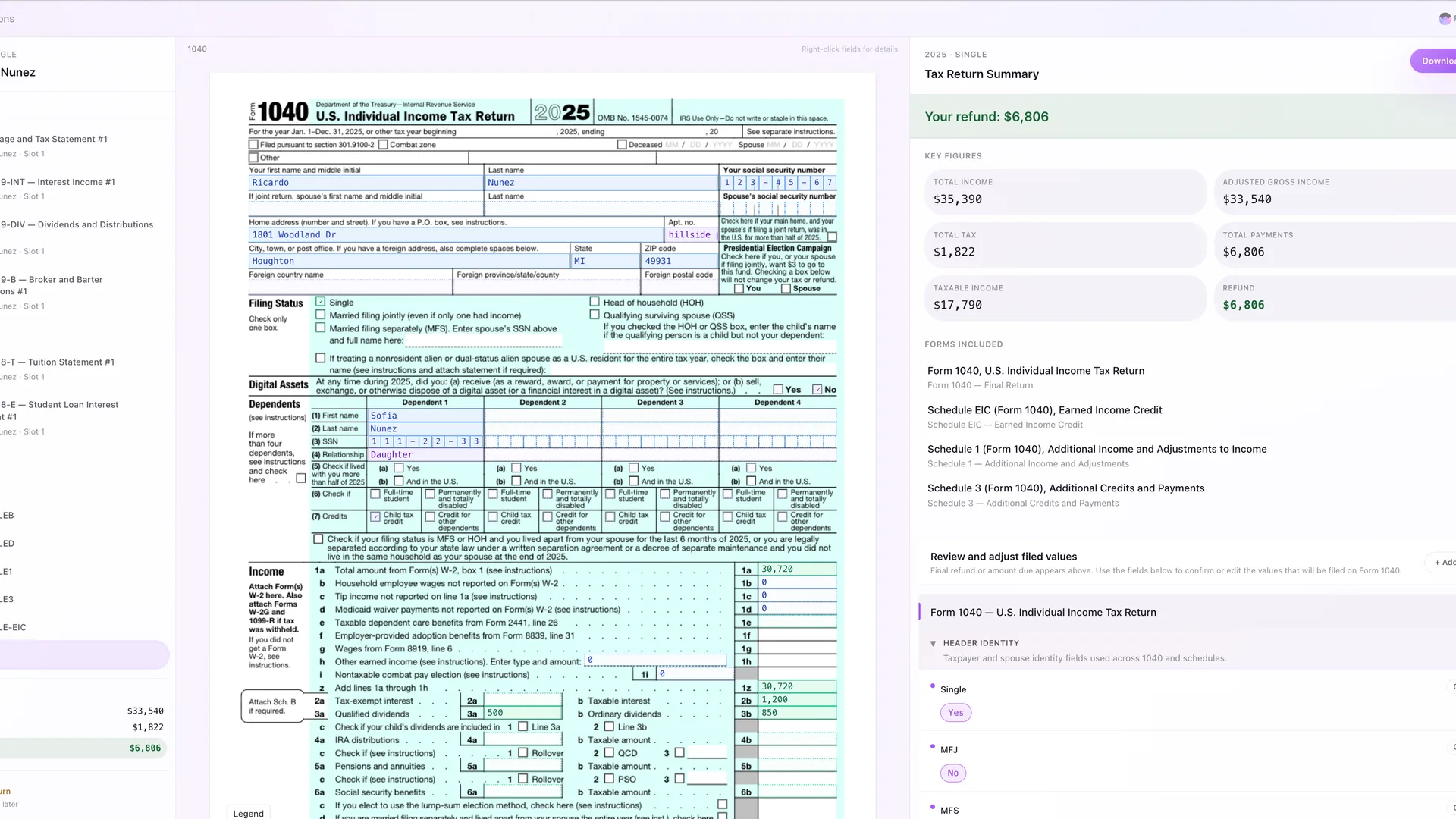
Task: Check Dependent 1 Full-time student checkbox
Action: pos(375,494)
